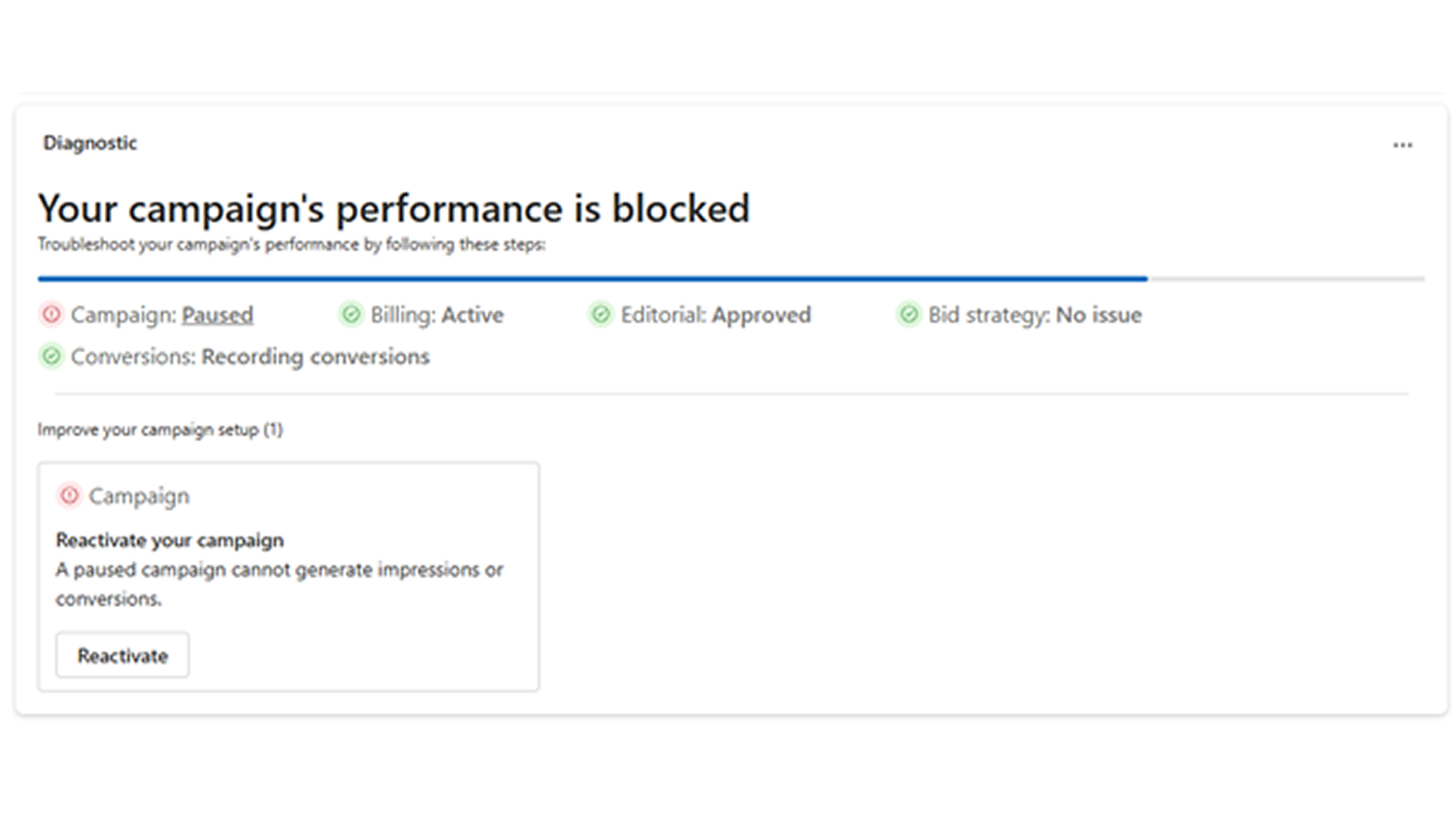Click the blue troubleshooting progress bar
Screen dimensions: 1456x816
[x=592, y=279]
